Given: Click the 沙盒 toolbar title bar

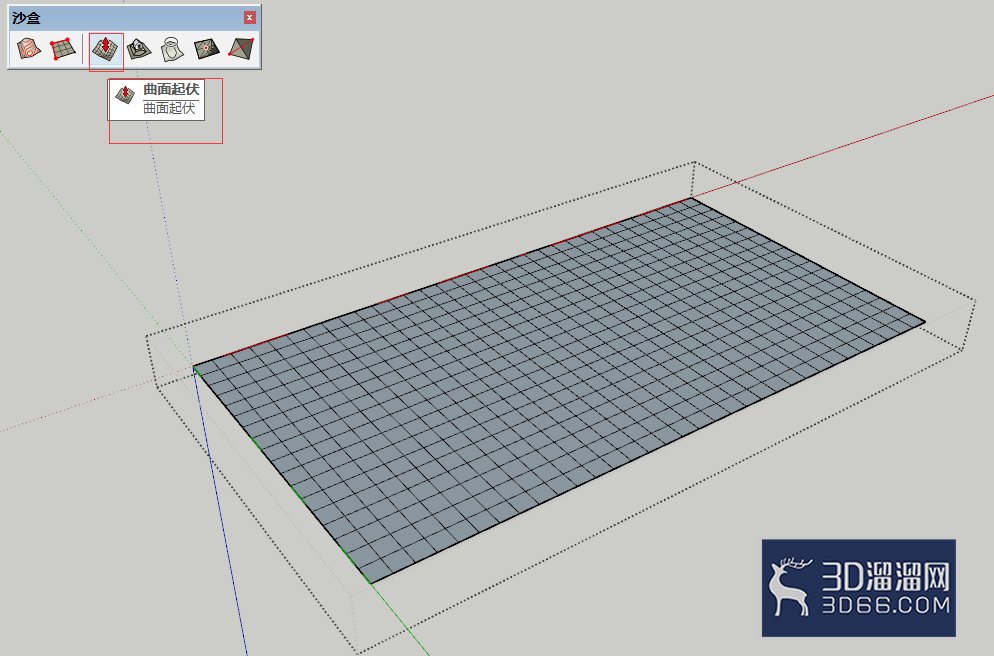Looking at the screenshot, I should 127,18.
